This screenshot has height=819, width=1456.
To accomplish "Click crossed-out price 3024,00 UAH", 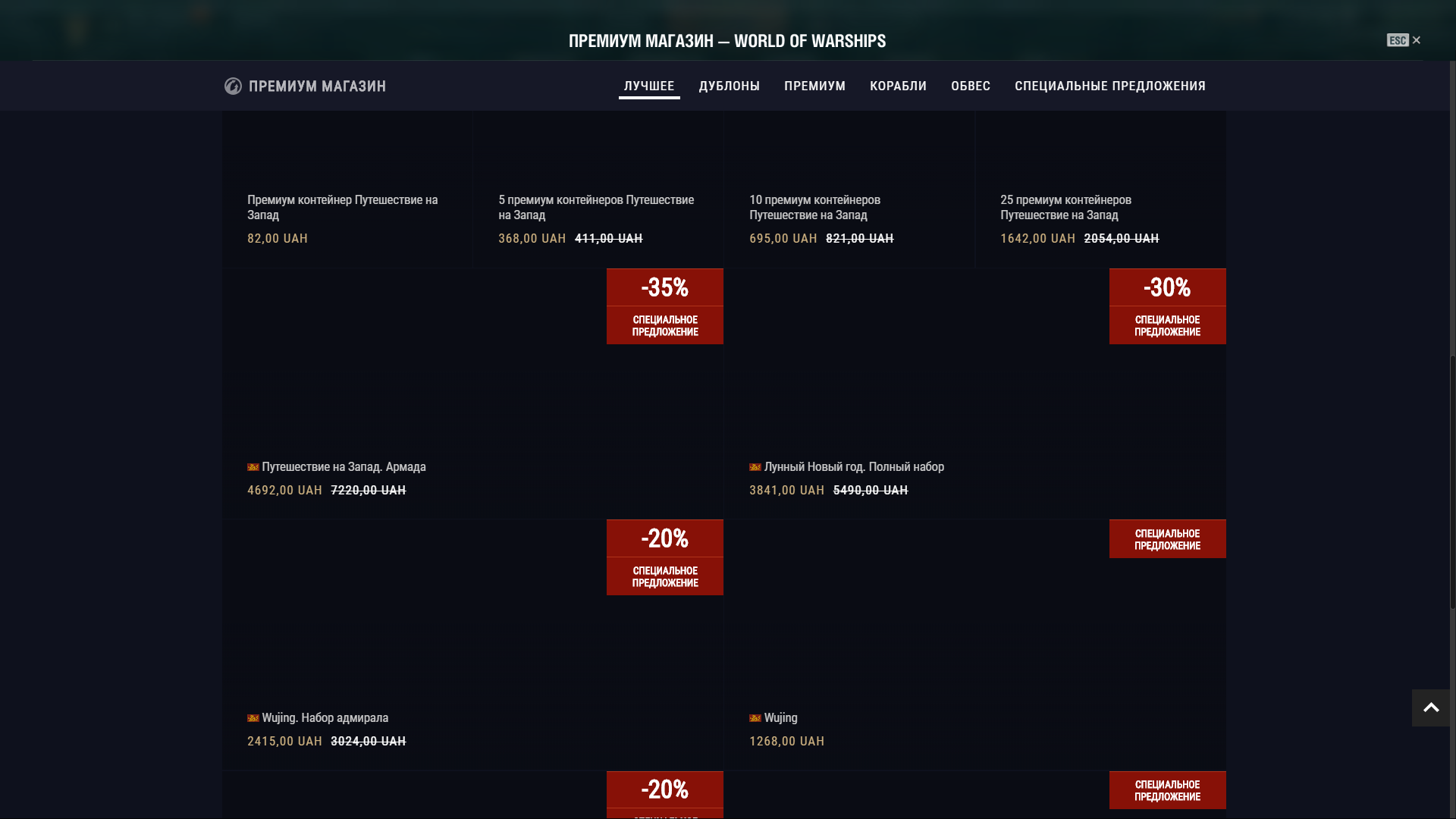I will click(369, 741).
